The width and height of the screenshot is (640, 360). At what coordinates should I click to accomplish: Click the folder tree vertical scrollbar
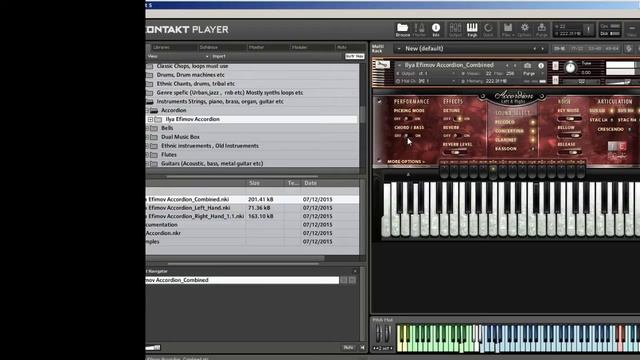pos(362,115)
